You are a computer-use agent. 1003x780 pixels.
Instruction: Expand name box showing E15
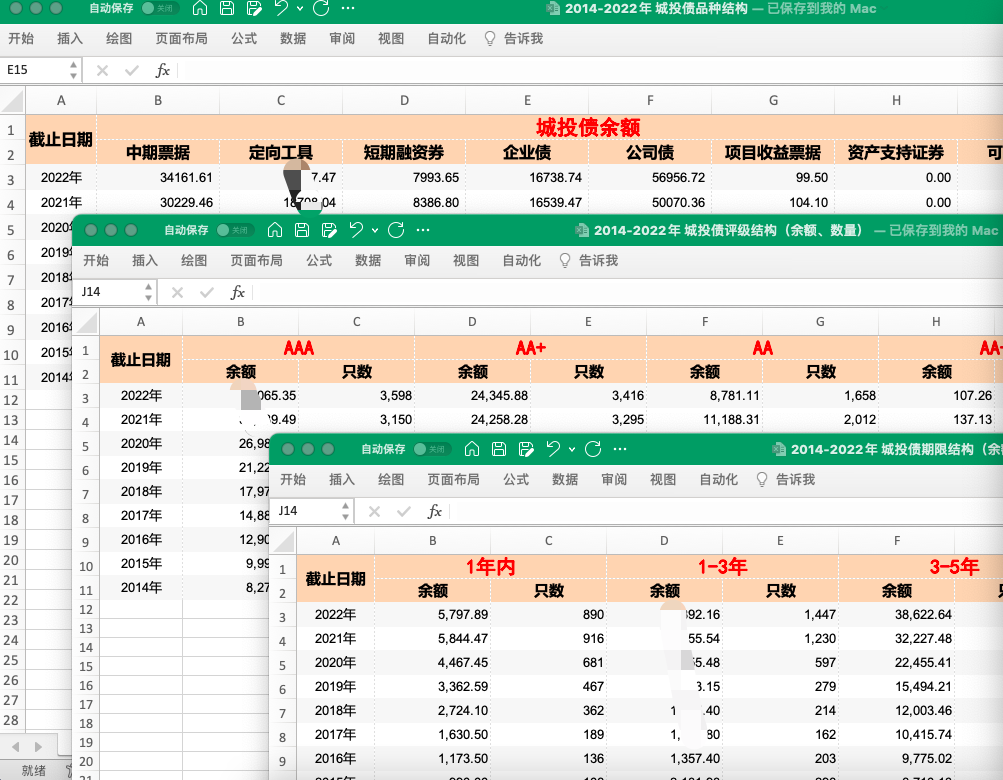[x=74, y=70]
